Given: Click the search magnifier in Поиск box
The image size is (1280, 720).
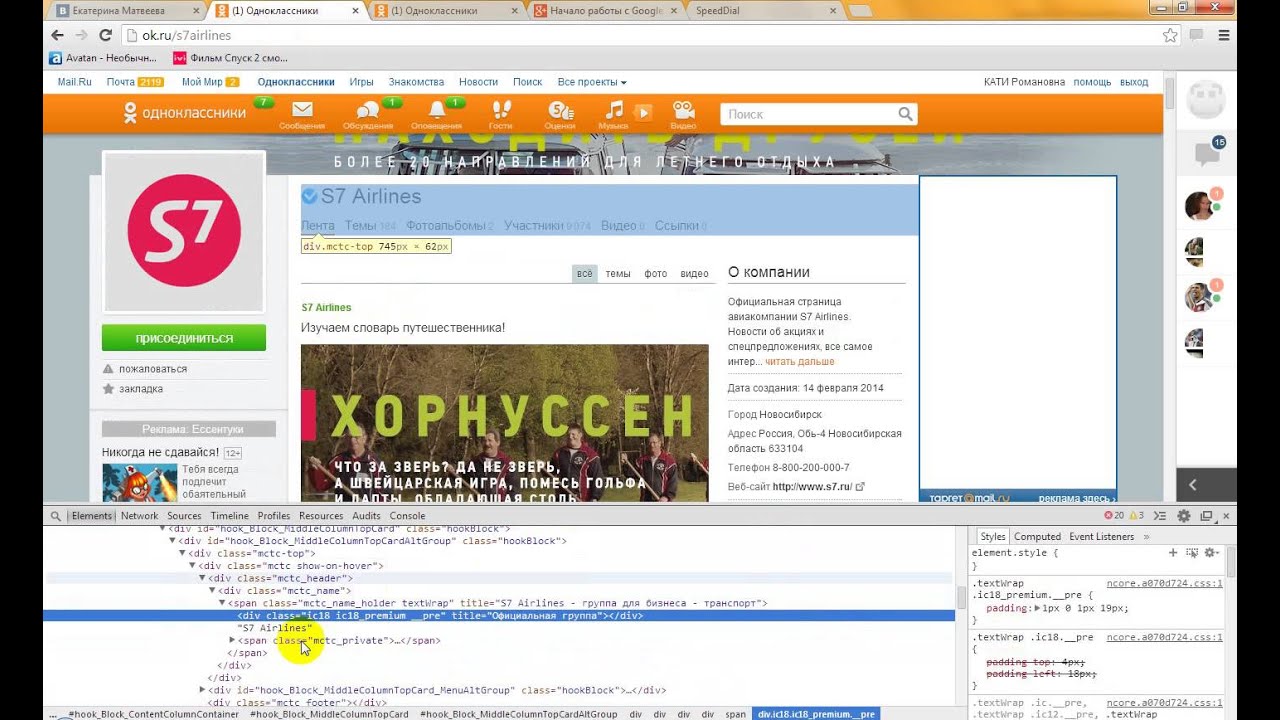Looking at the screenshot, I should 905,114.
